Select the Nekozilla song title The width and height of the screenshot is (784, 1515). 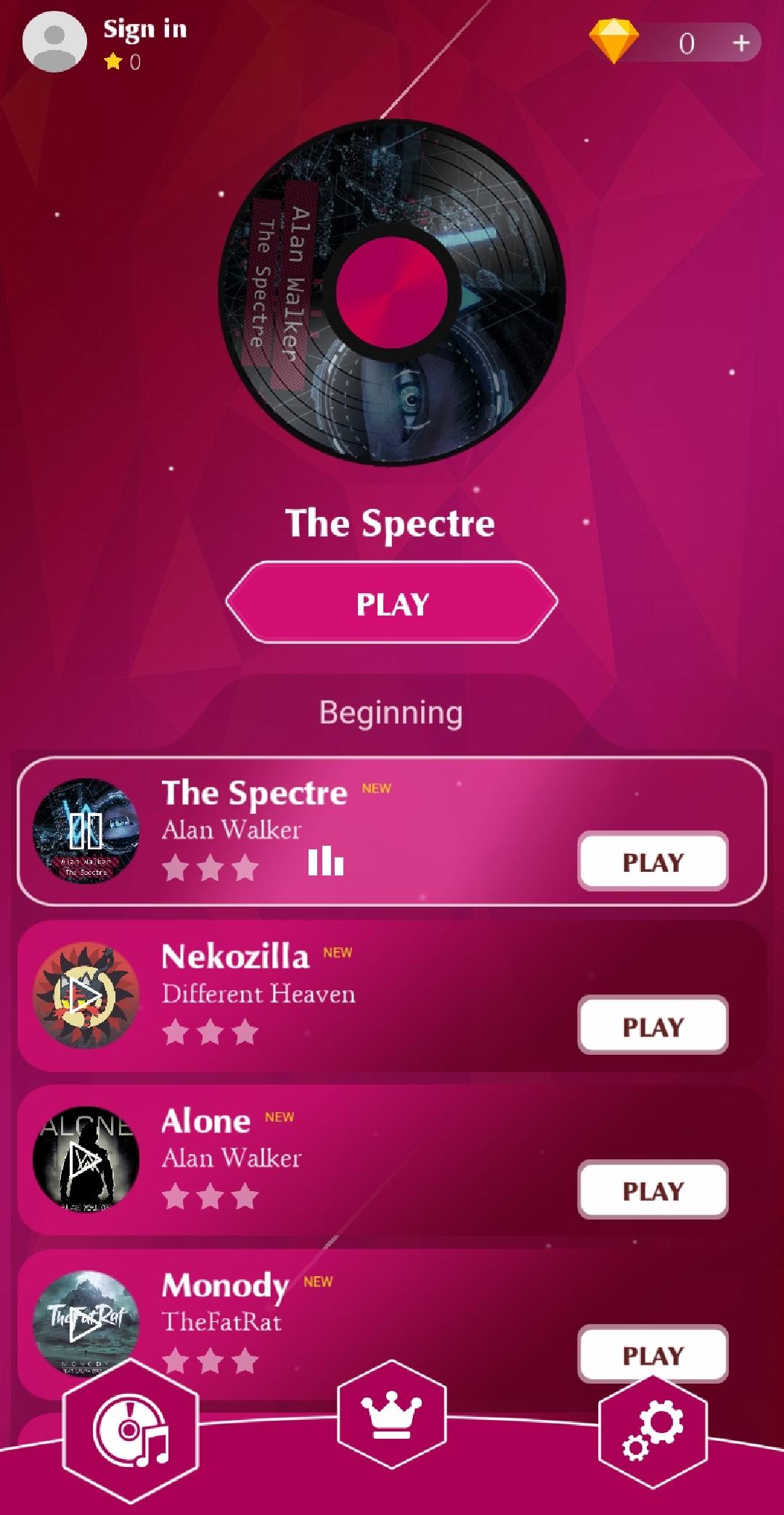click(x=235, y=957)
